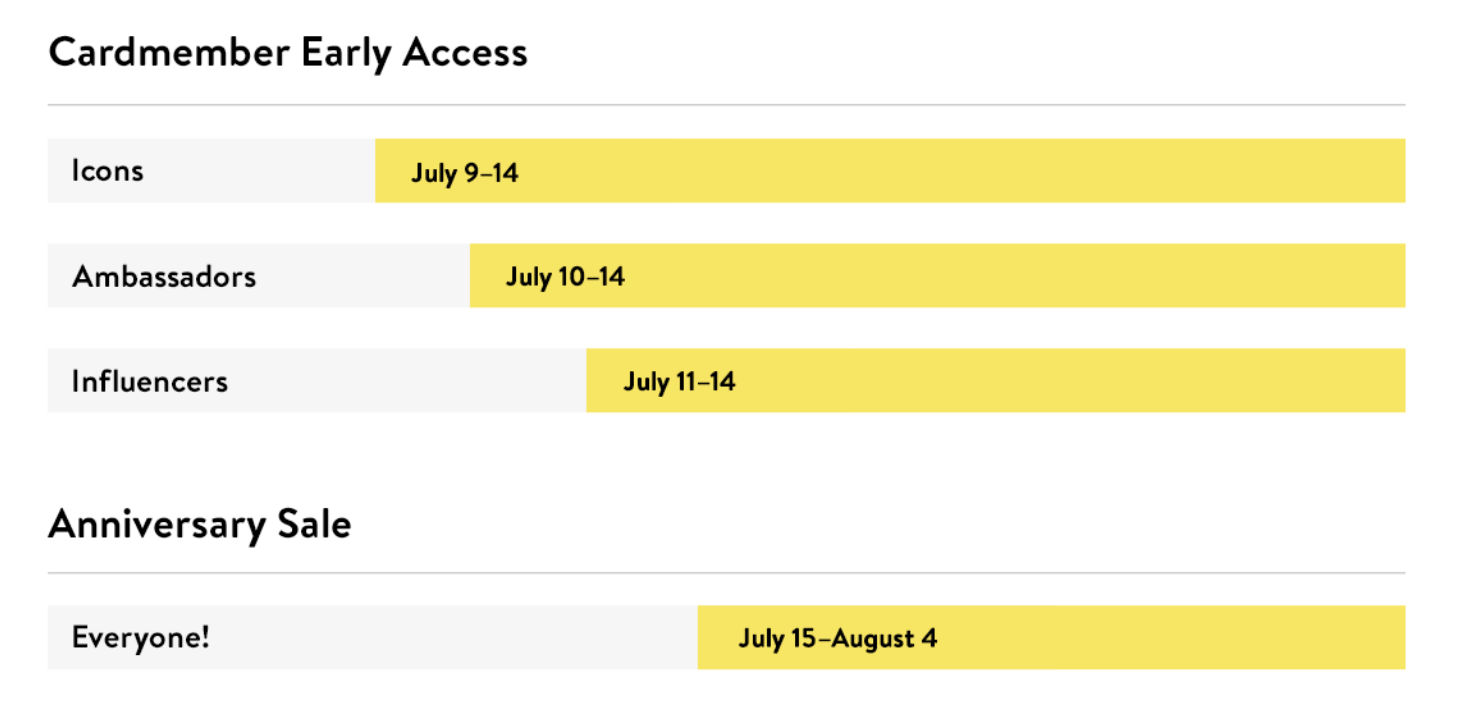This screenshot has width=1482, height=726.
Task: Click the yellow bar in the Ambassadors row
Action: click(937, 276)
